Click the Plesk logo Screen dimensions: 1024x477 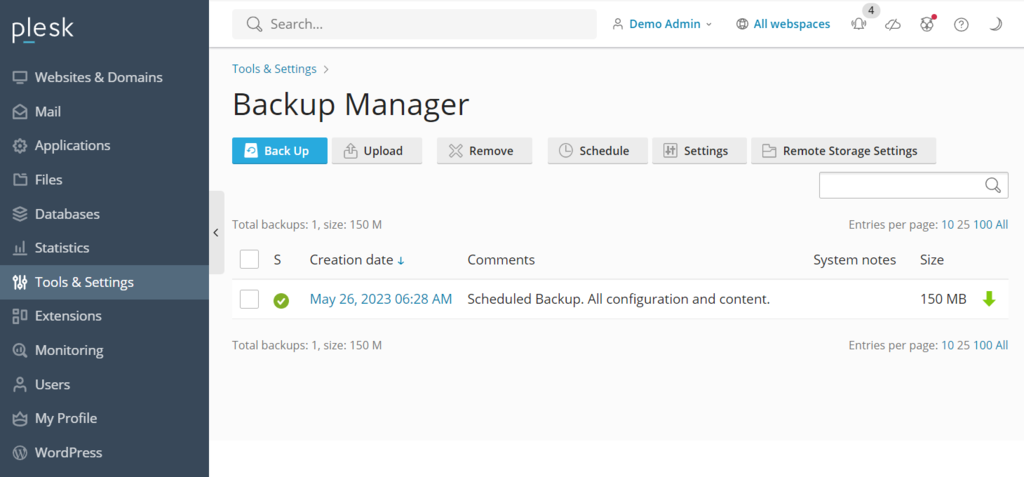coord(43,29)
